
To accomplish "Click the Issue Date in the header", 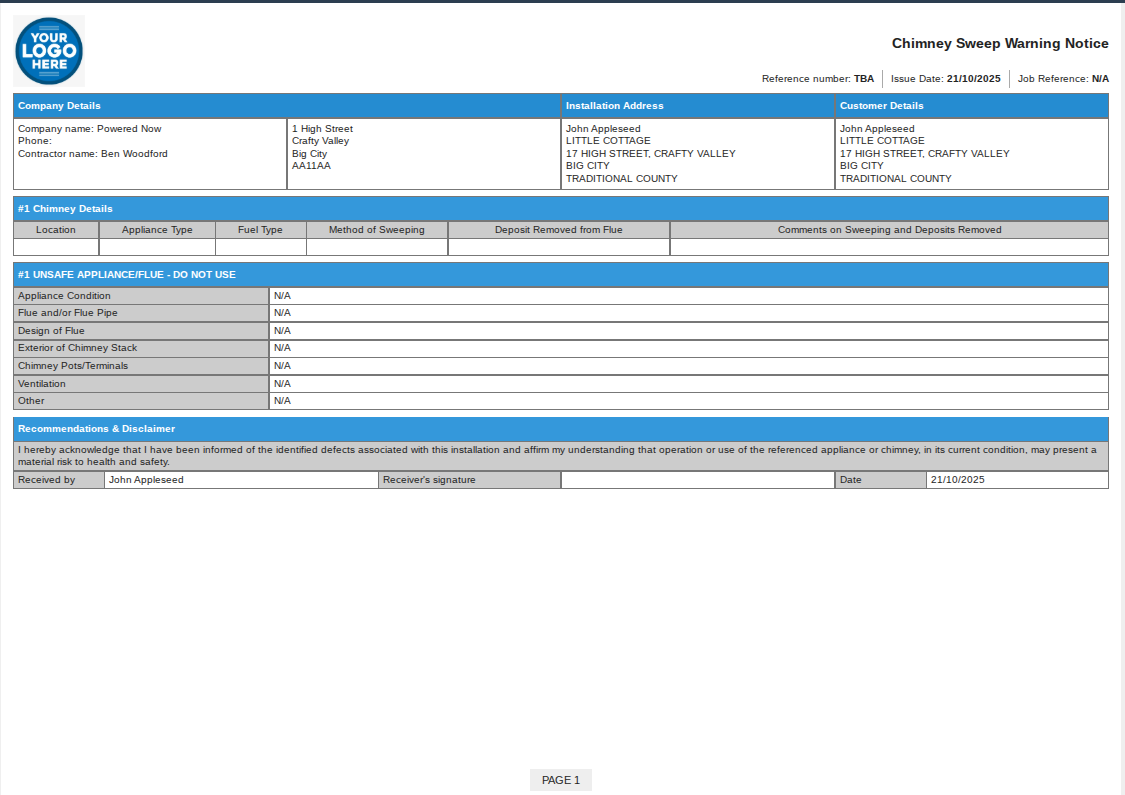I will (945, 78).
